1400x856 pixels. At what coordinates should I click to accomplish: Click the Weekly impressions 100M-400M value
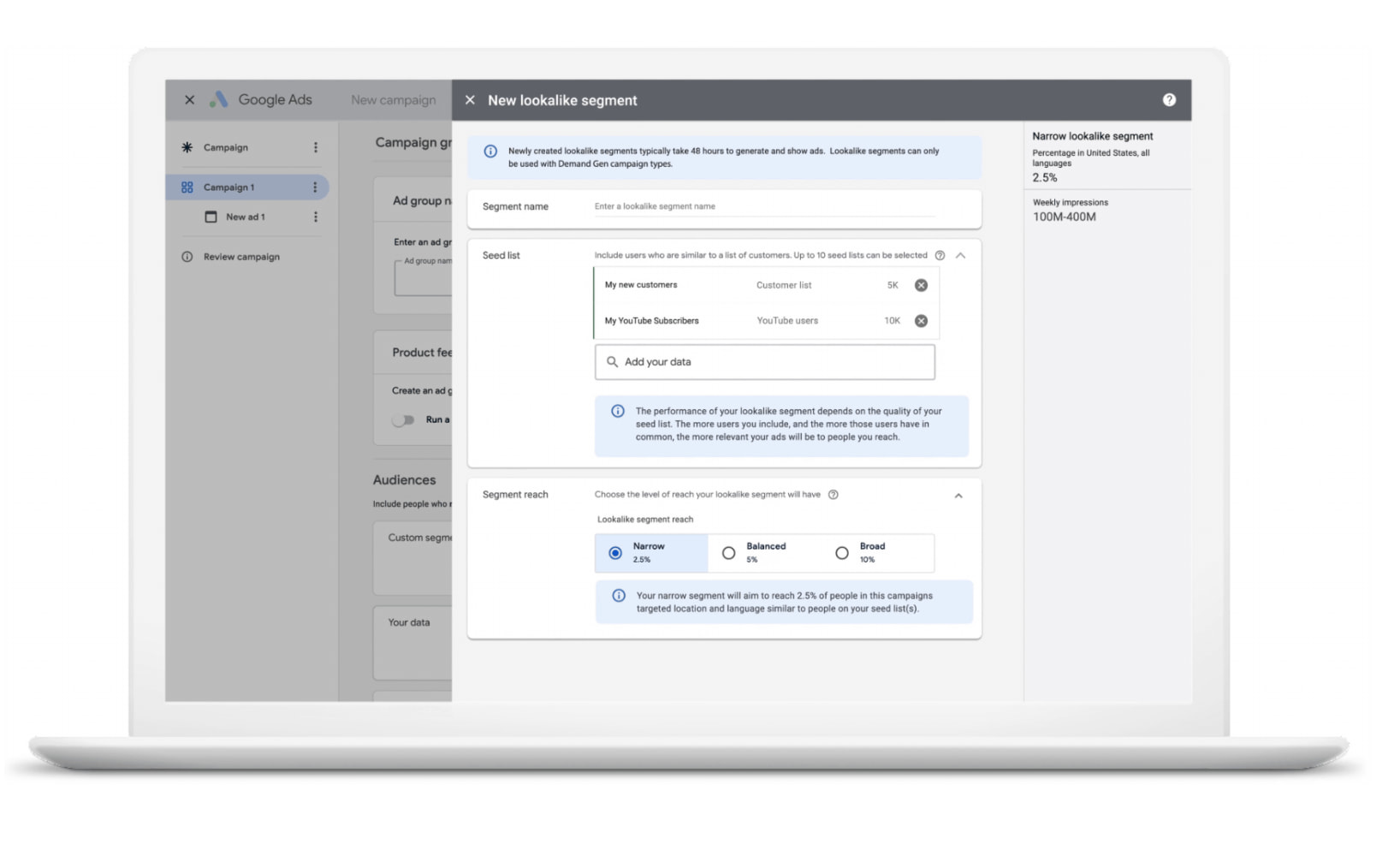tap(1065, 217)
